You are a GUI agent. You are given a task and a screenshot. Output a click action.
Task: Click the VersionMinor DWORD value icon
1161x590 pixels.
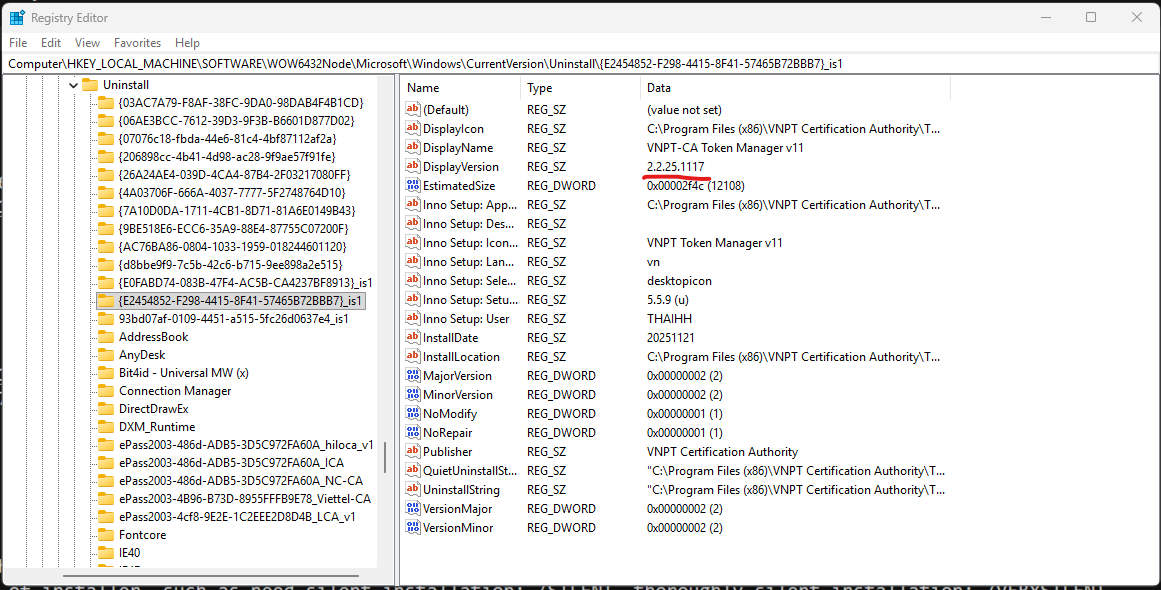coord(412,528)
